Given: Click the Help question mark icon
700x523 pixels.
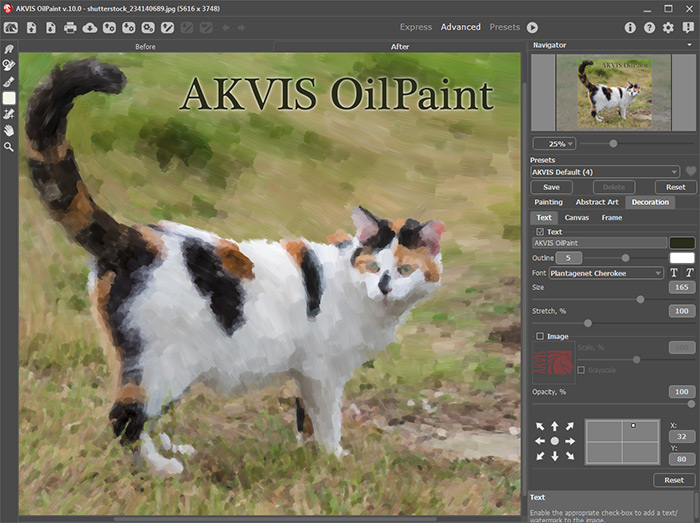Looking at the screenshot, I should click(x=649, y=27).
